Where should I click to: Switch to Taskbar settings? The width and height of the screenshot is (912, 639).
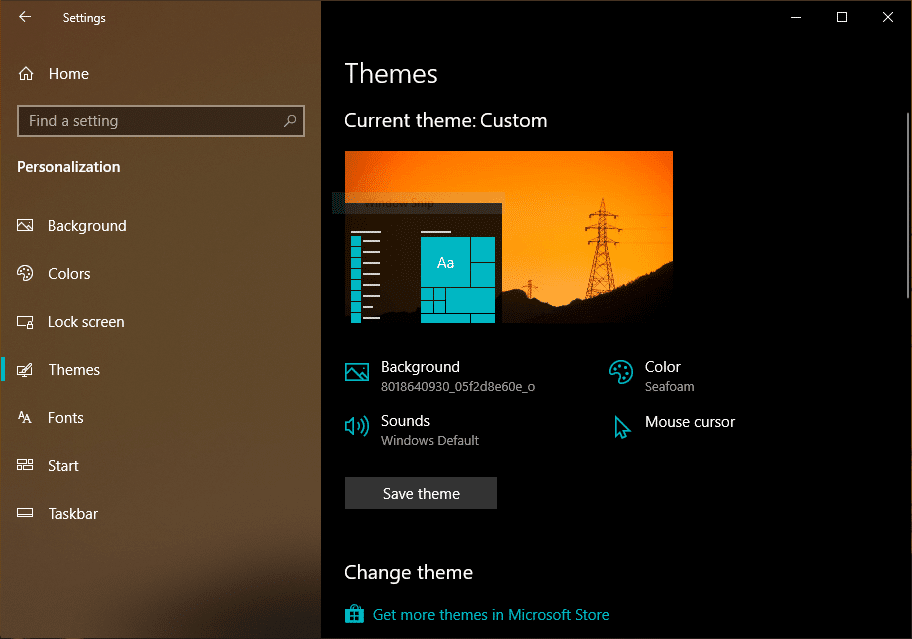[73, 514]
